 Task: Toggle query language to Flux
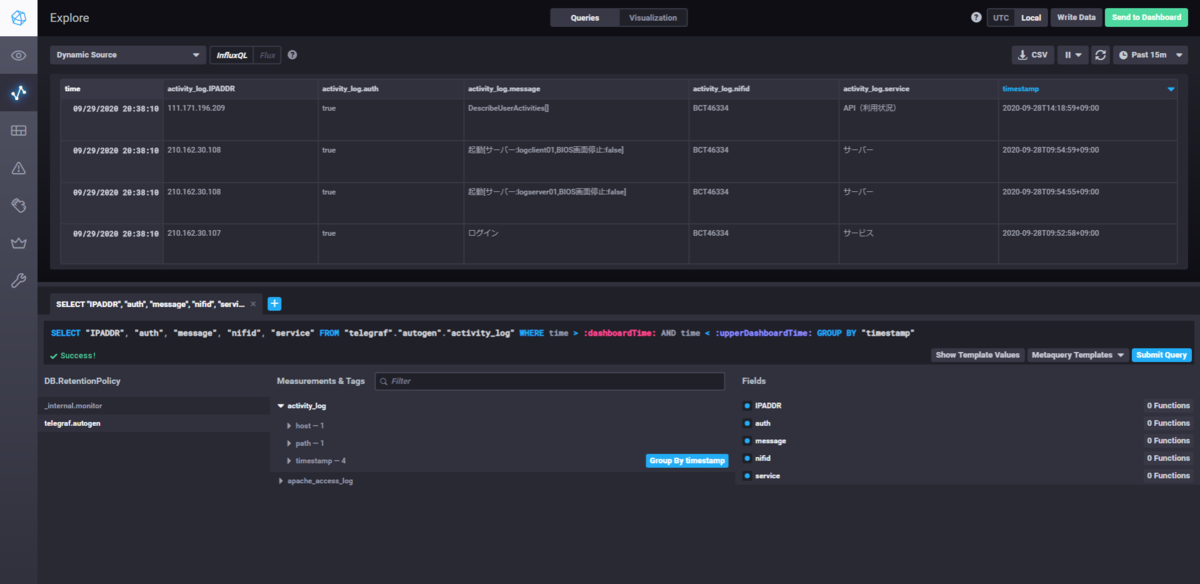(267, 55)
